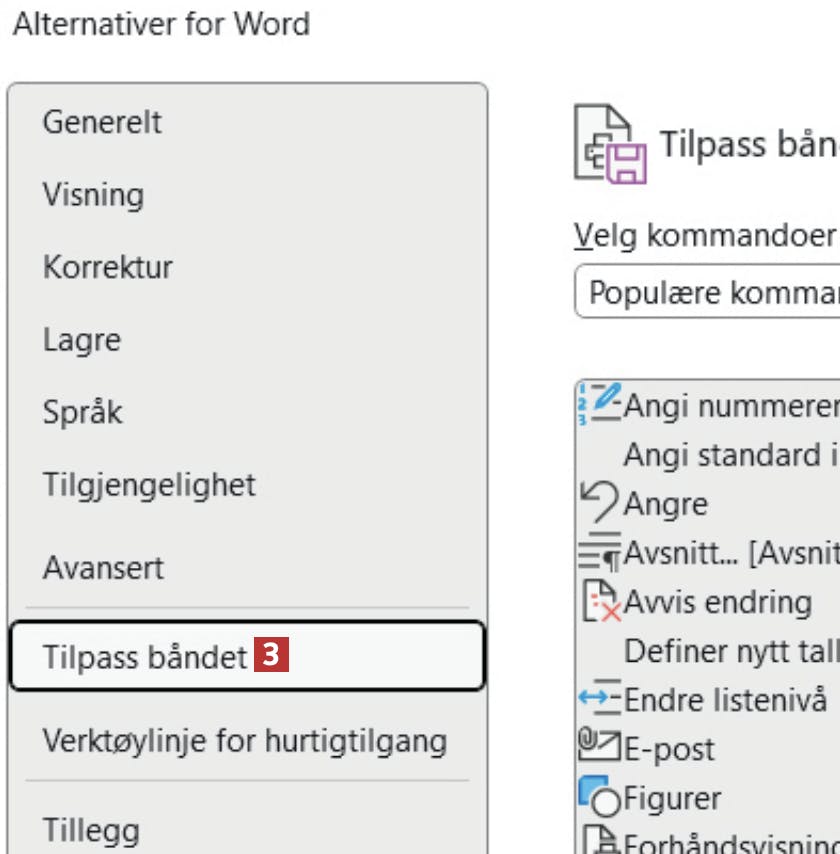Select the Tillegg category
840x854 pixels.
pos(248,829)
